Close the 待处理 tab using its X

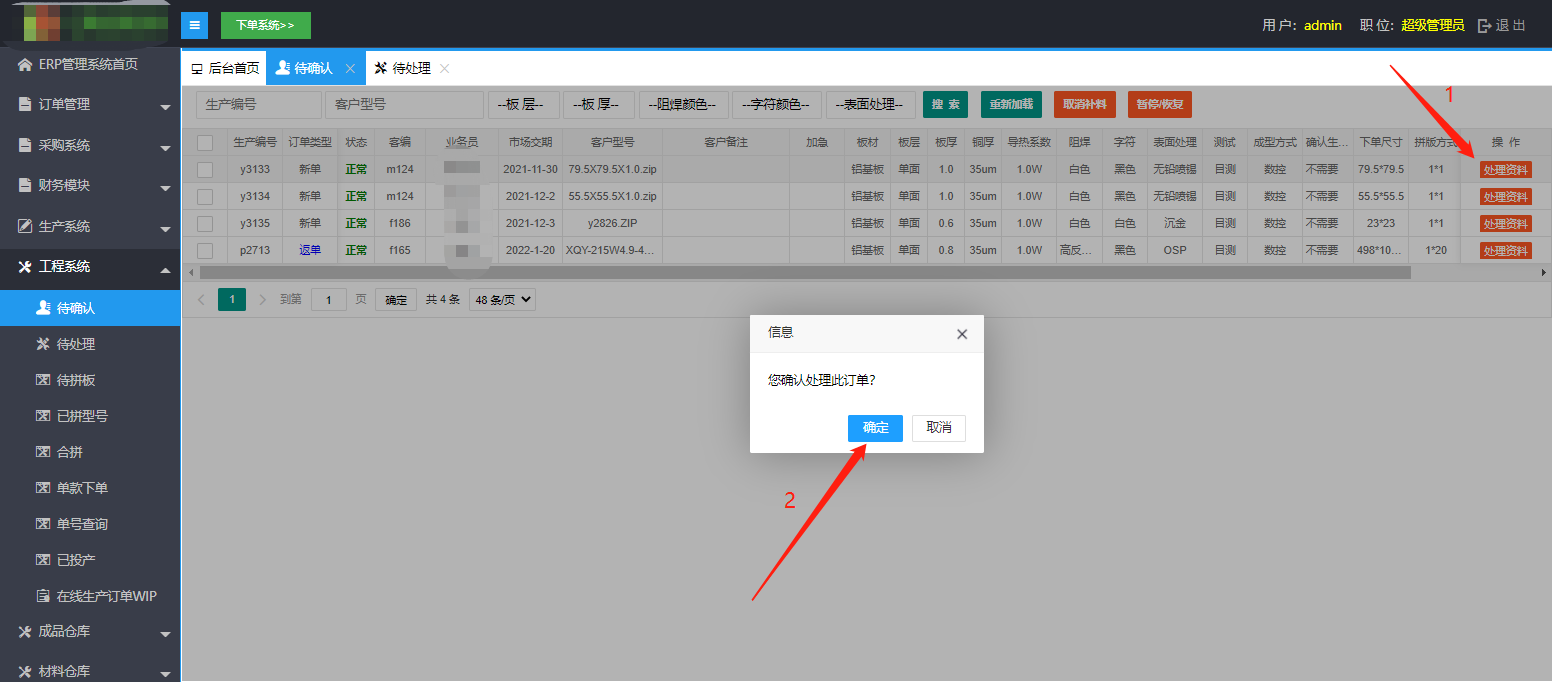[x=445, y=69]
